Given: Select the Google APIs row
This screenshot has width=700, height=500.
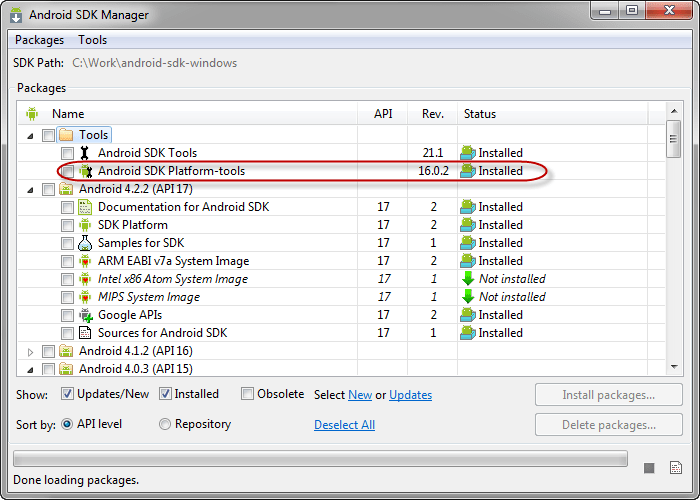Looking at the screenshot, I should tap(342, 315).
